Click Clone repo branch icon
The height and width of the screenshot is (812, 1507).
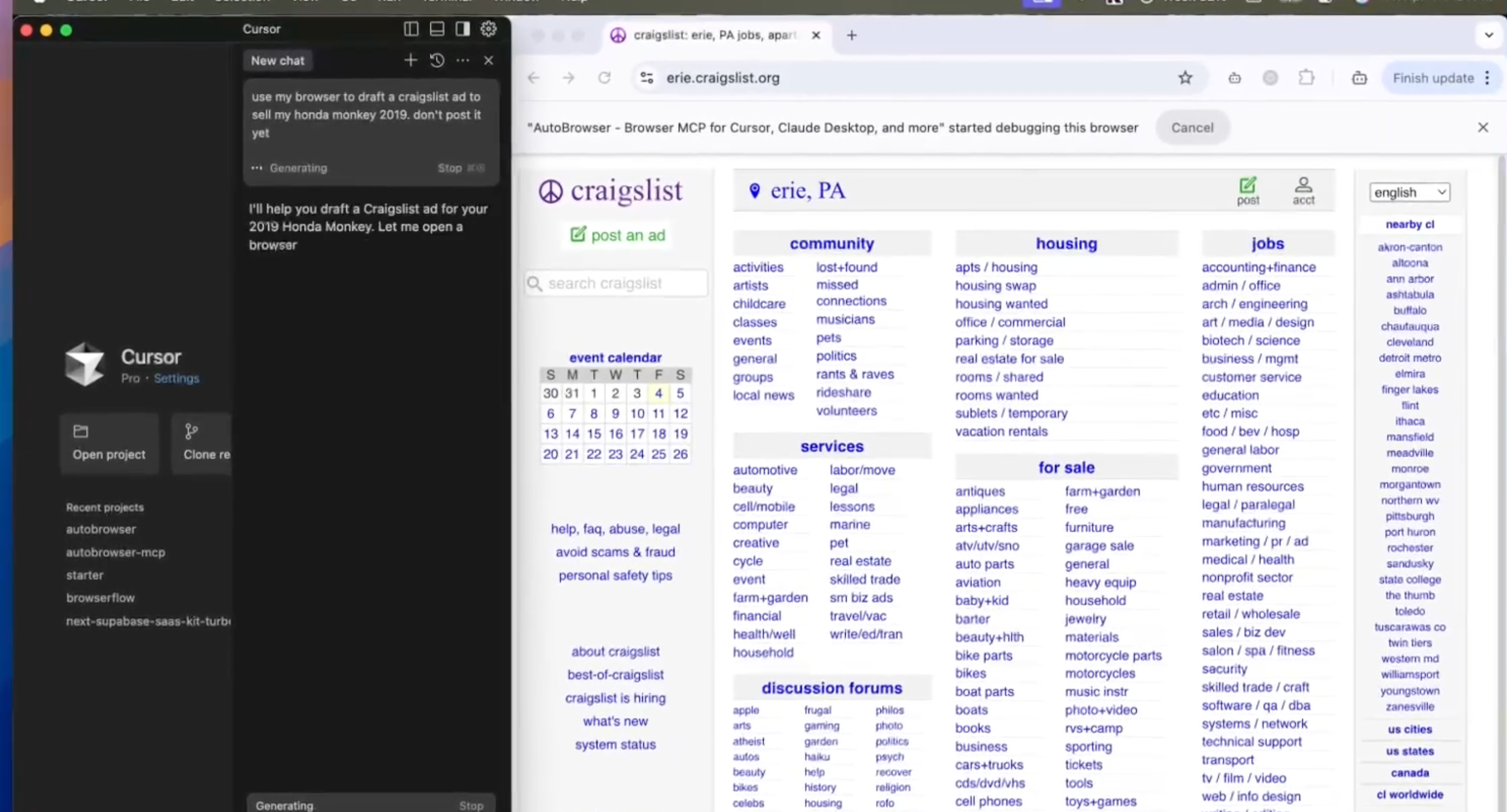pyautogui.click(x=190, y=431)
